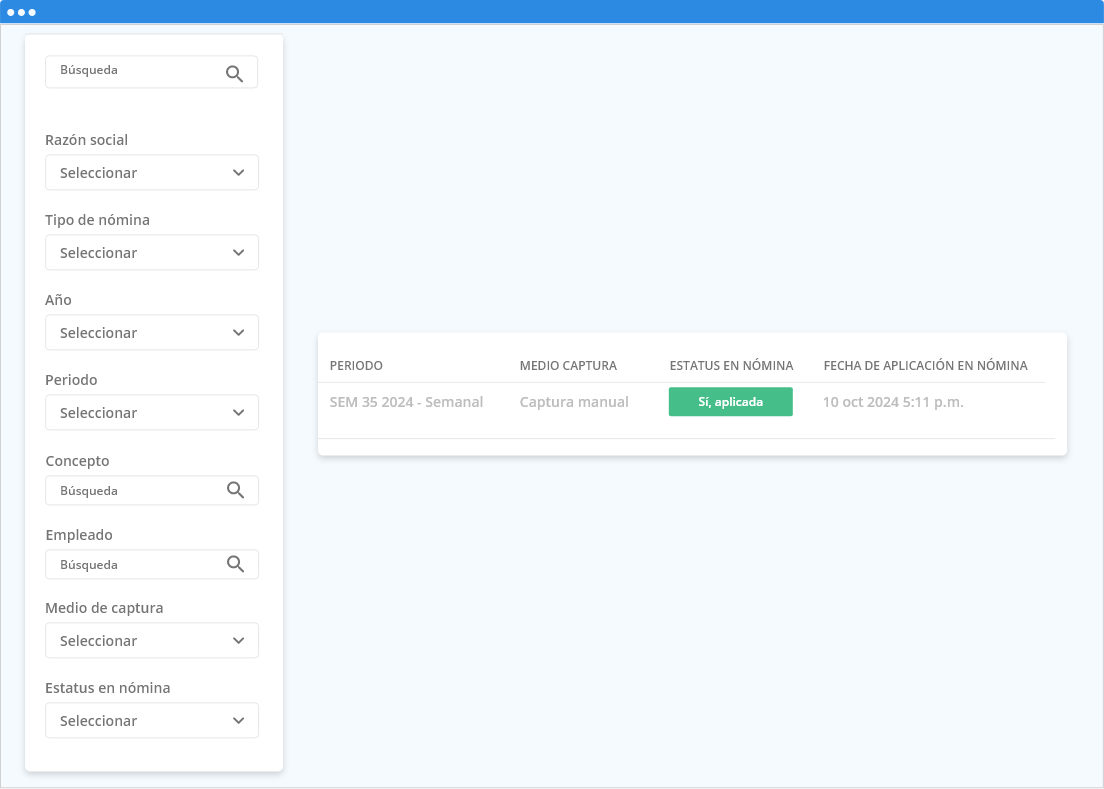Click the Empleado search magnifier icon
This screenshot has width=1104, height=789.
[235, 564]
